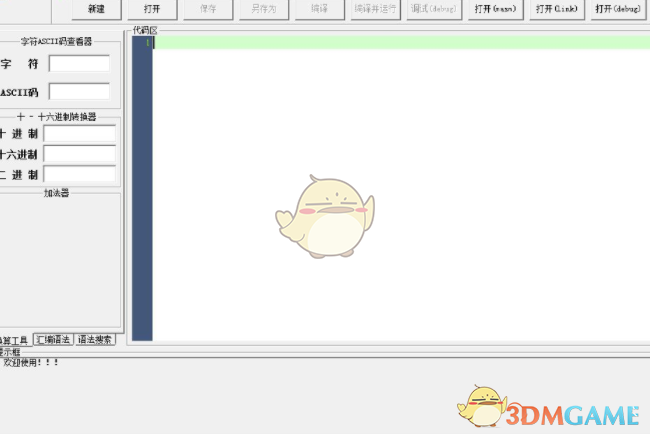Switch to the 汇编语法 tab
The image size is (650, 434).
click(53, 339)
